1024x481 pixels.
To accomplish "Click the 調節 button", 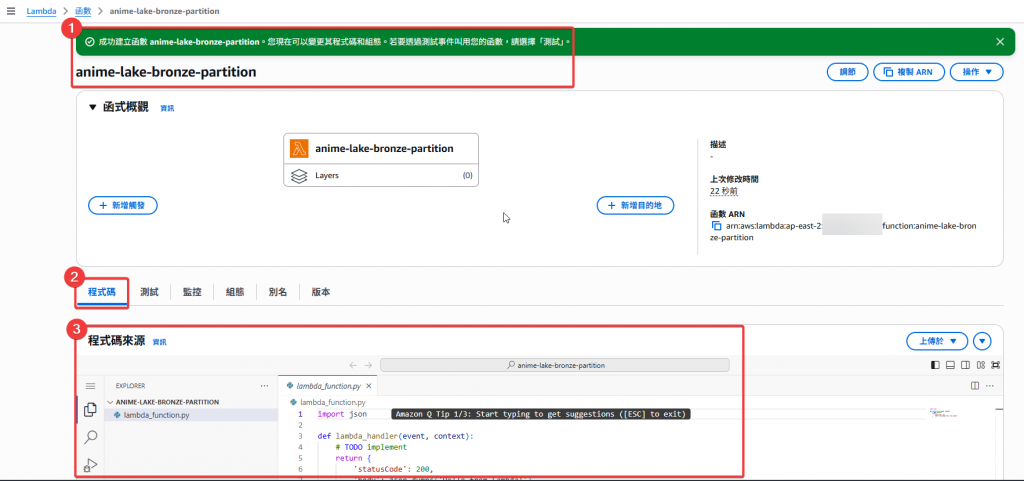I will [847, 72].
